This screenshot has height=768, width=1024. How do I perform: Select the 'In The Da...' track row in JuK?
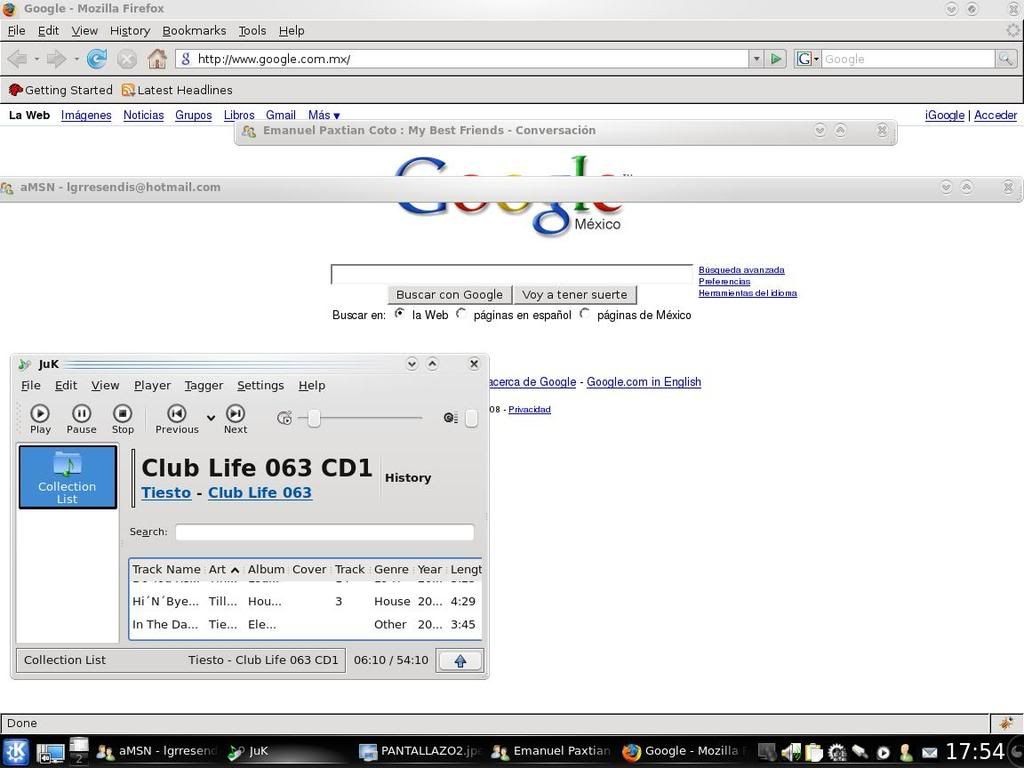(x=305, y=625)
